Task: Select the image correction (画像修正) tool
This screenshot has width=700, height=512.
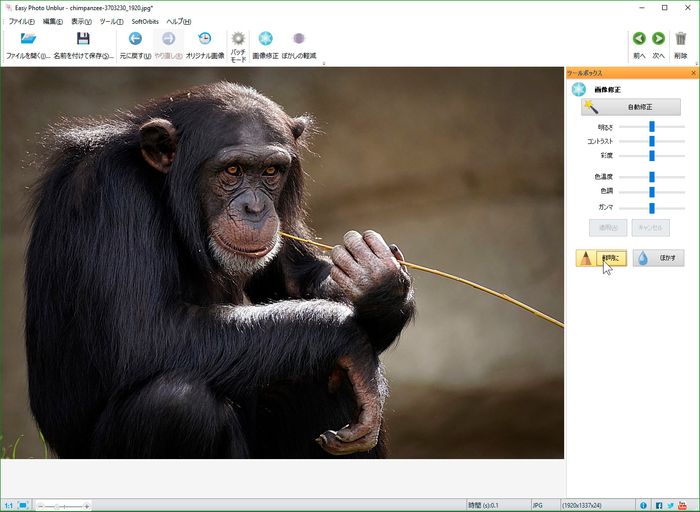Action: pyautogui.click(x=266, y=39)
